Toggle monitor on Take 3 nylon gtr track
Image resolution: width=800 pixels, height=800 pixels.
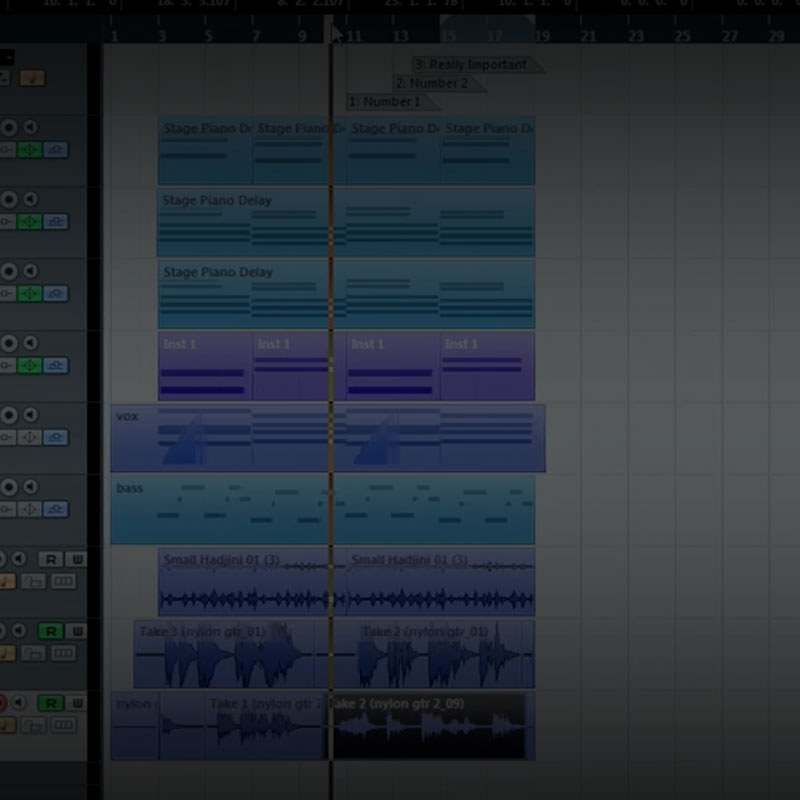[19, 631]
